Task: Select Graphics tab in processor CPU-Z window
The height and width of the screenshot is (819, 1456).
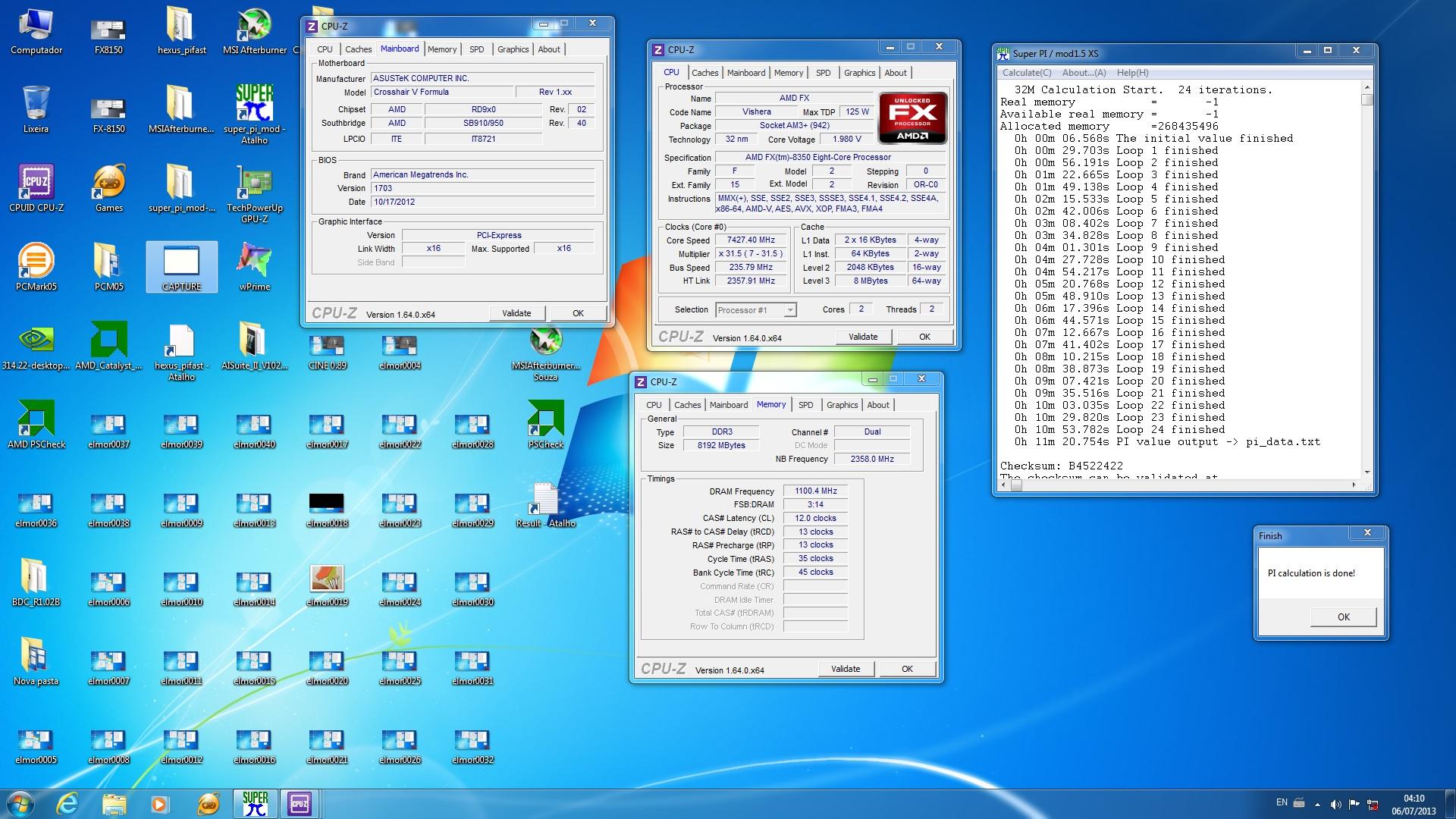Action: (x=859, y=73)
